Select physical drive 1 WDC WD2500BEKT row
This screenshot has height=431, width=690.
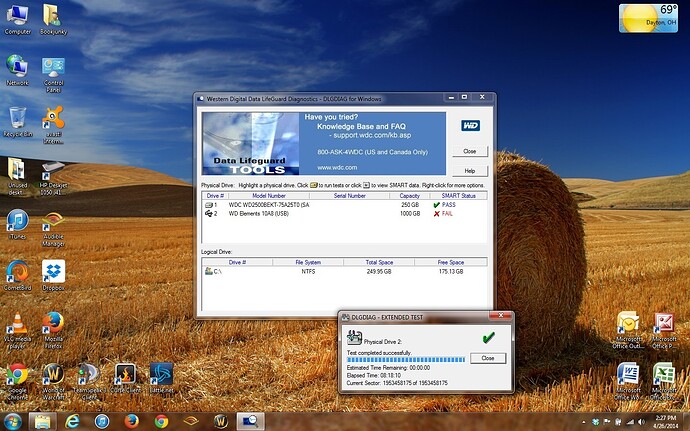[x=344, y=205]
